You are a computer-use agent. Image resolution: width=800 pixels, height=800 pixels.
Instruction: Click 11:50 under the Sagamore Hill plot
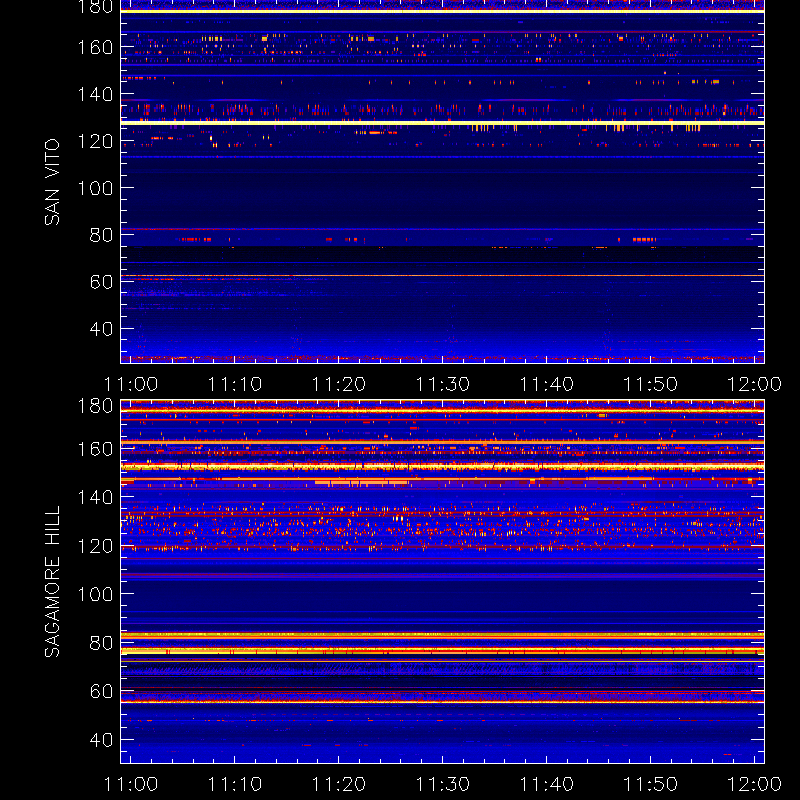tap(650, 784)
